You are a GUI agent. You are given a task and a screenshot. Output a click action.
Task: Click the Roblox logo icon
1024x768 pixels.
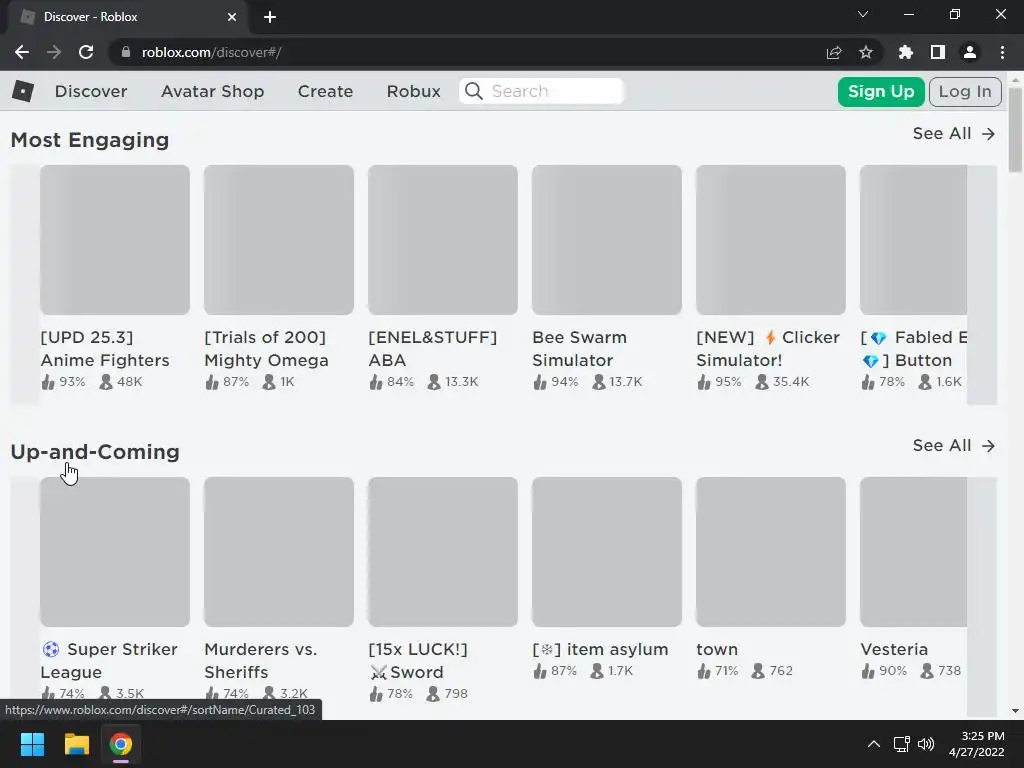pyautogui.click(x=23, y=91)
